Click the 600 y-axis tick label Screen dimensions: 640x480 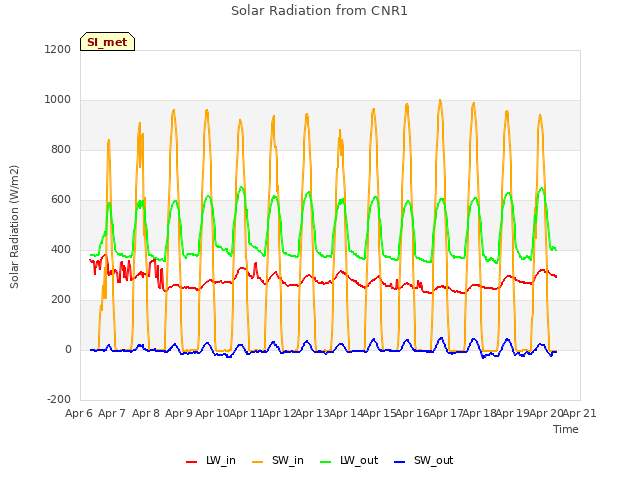tap(61, 200)
